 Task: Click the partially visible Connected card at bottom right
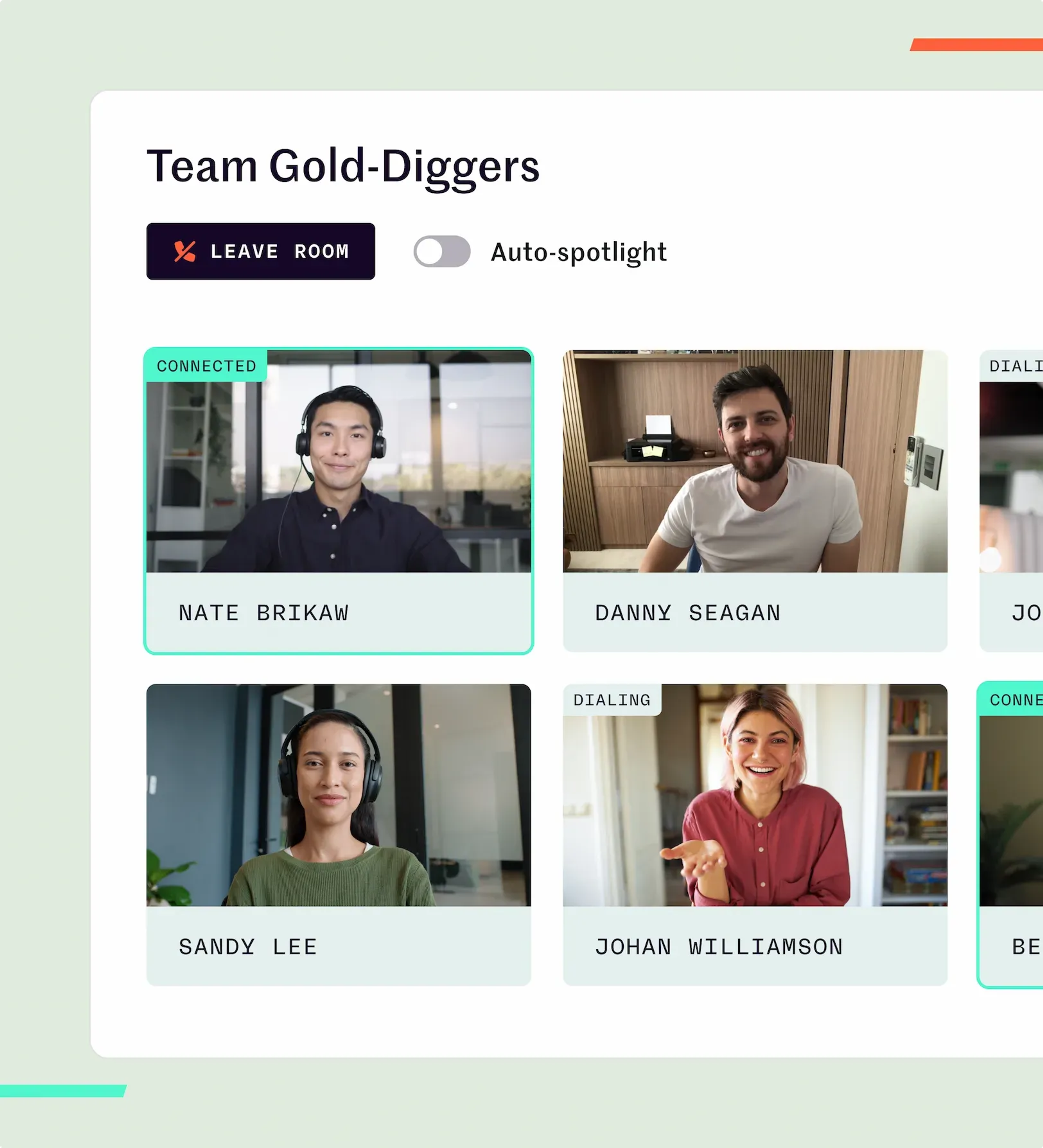point(1011,835)
